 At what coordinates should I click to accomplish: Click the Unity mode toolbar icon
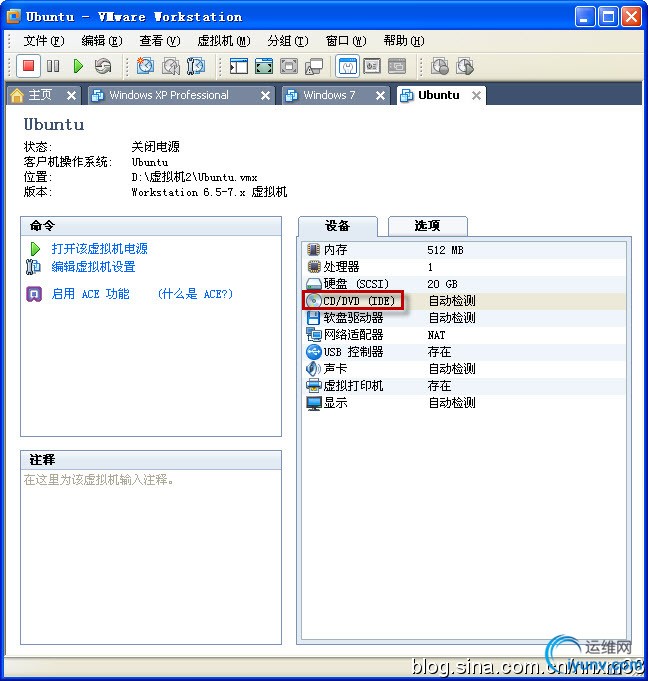[314, 66]
